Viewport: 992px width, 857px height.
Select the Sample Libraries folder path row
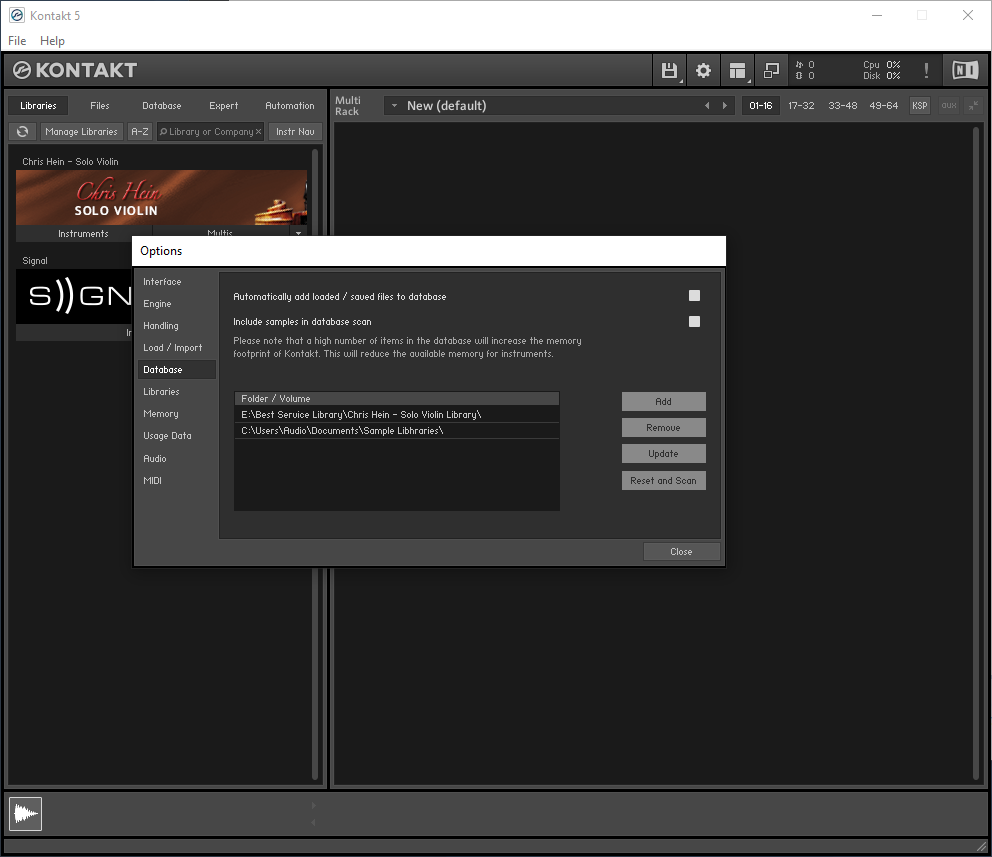click(396, 431)
